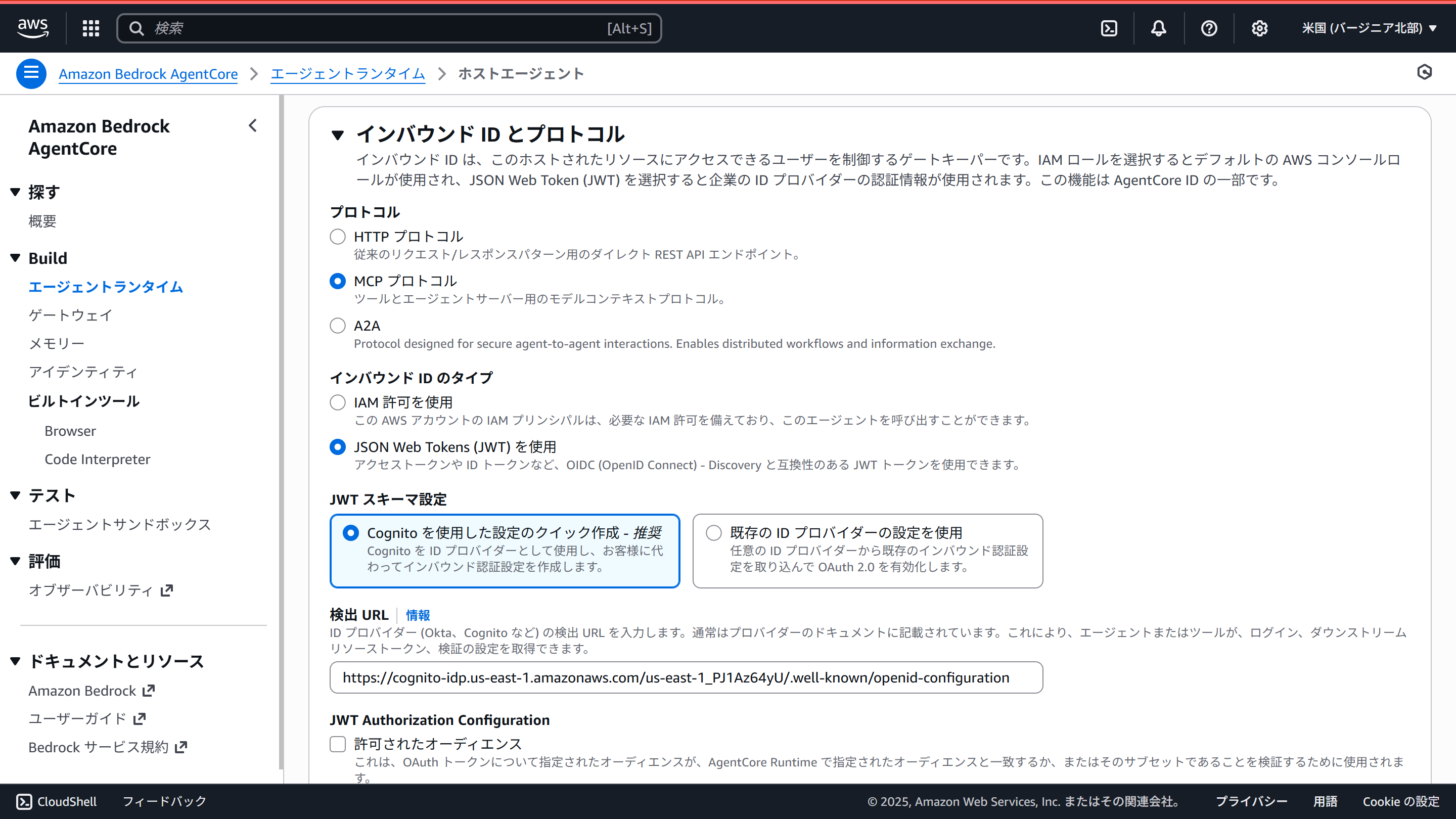Select the IAM 許可を使用 option
1456x819 pixels.
tap(337, 402)
